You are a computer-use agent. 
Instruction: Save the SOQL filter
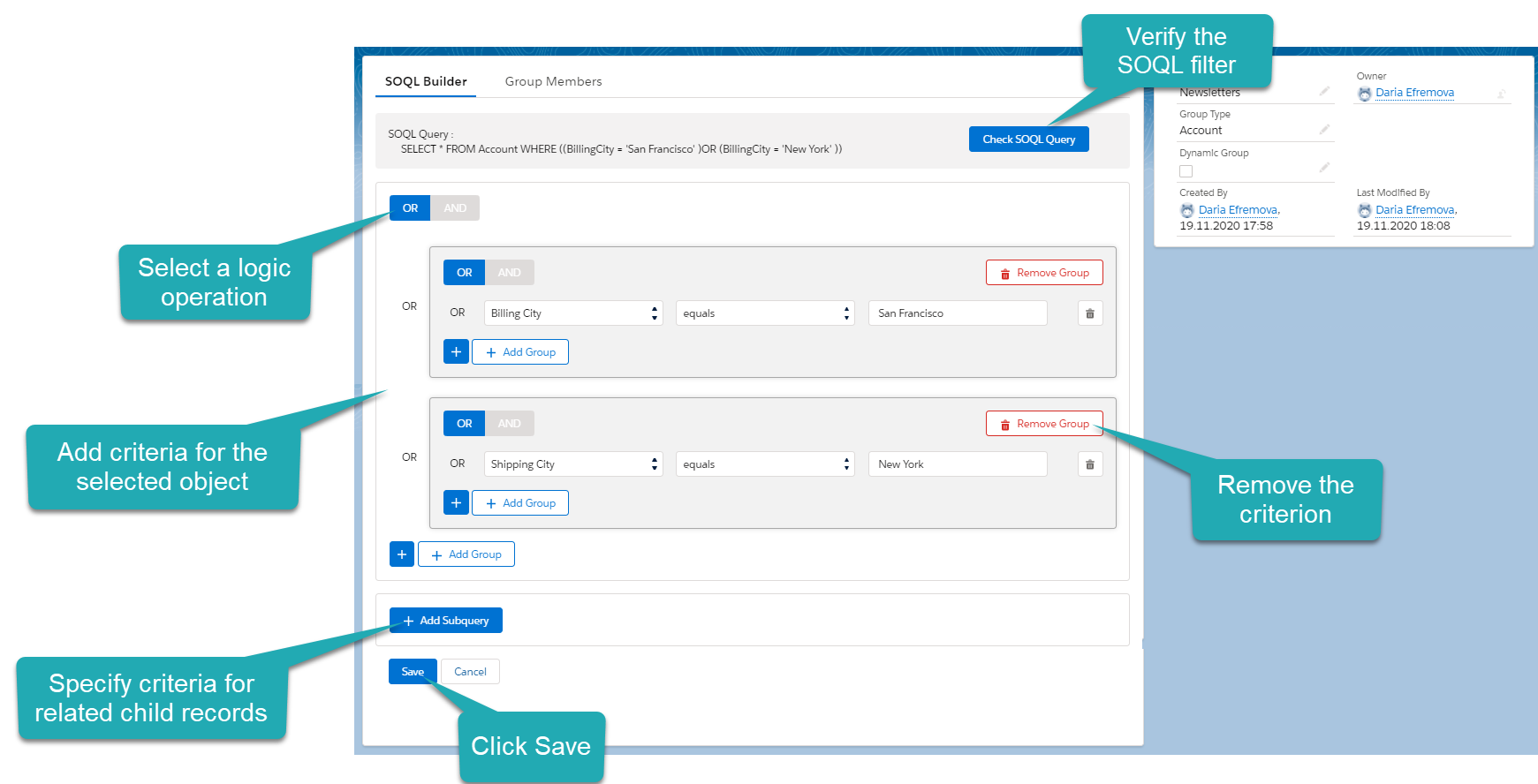coord(413,671)
